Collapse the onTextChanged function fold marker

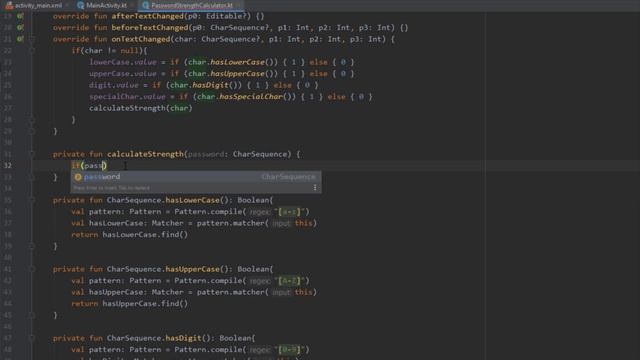click(x=32, y=39)
